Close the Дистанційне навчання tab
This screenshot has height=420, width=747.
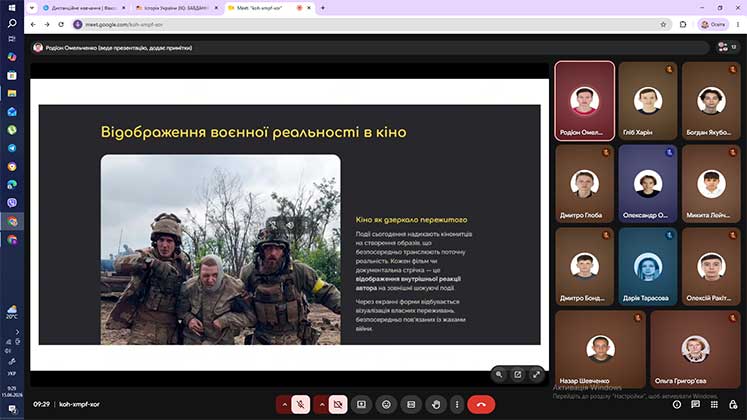[124, 8]
